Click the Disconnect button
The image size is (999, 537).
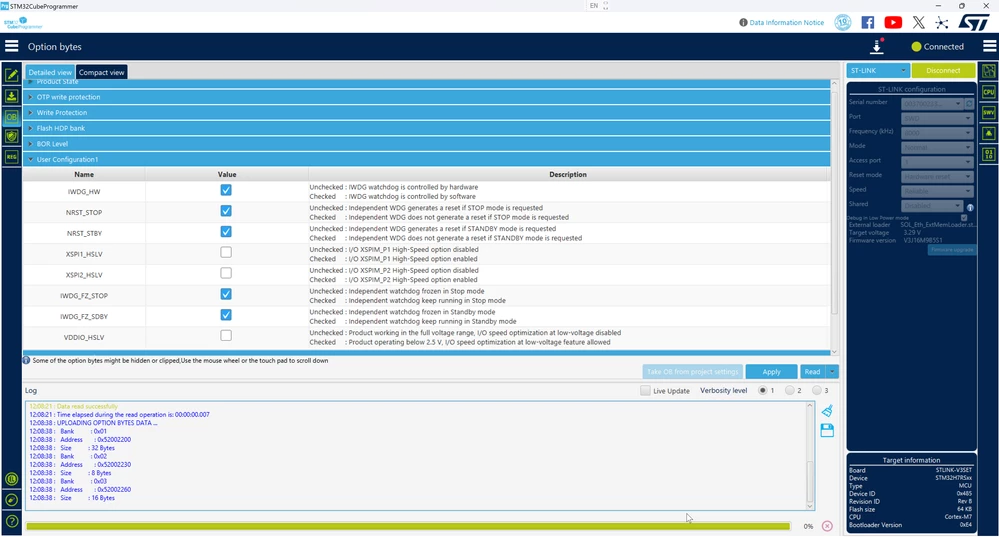point(943,70)
